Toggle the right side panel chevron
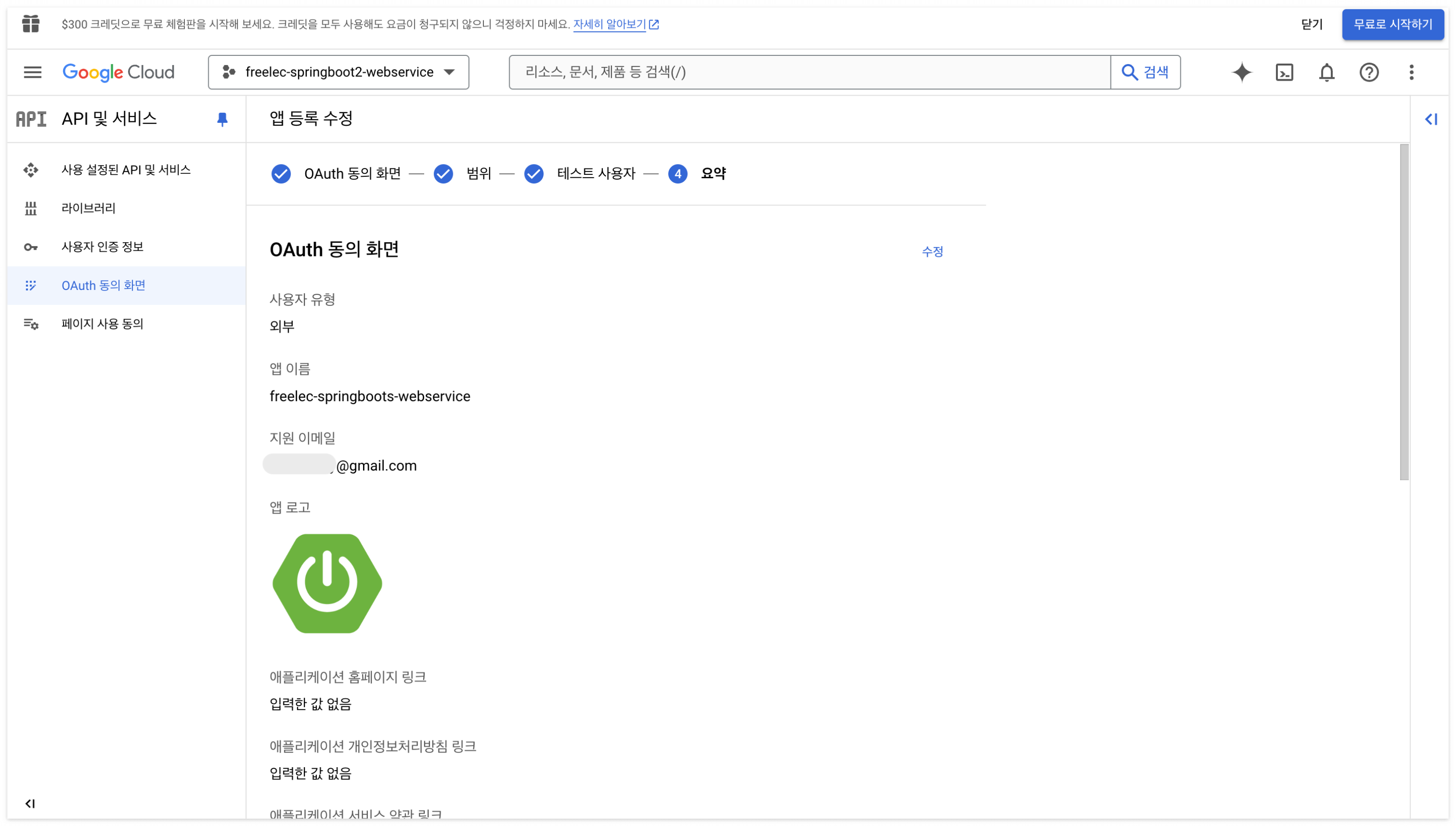 tap(1430, 119)
